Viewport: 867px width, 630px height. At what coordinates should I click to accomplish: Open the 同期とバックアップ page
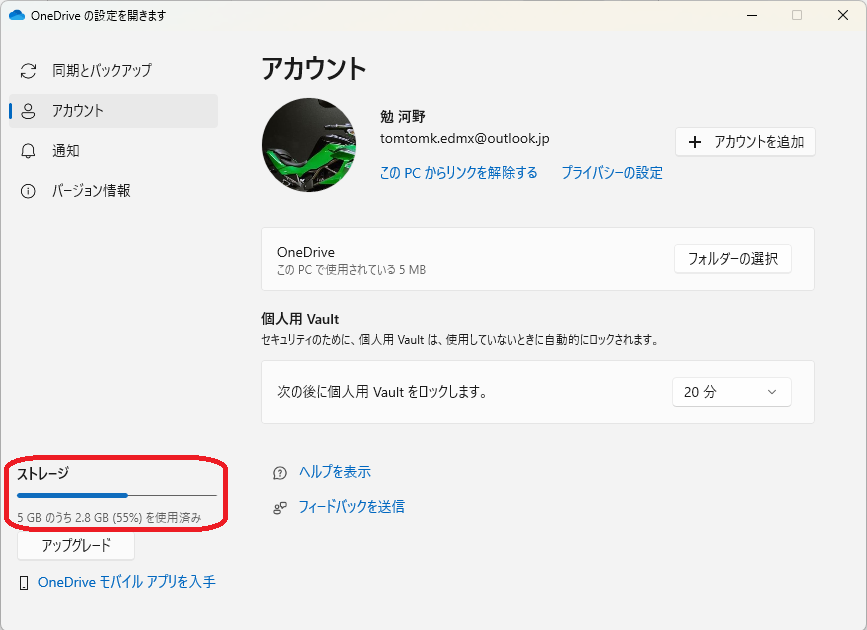point(113,71)
